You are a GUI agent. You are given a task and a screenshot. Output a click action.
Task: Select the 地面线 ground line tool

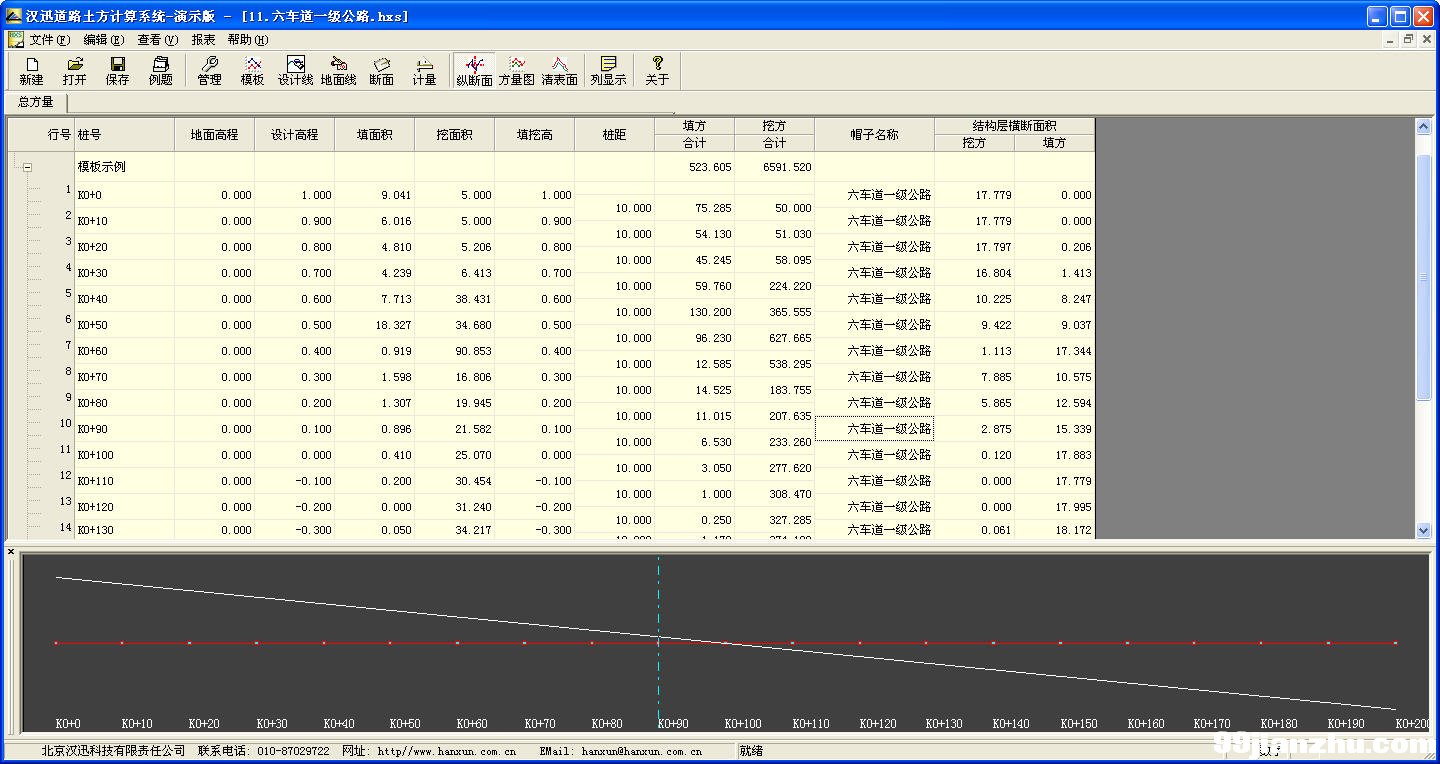pos(339,71)
